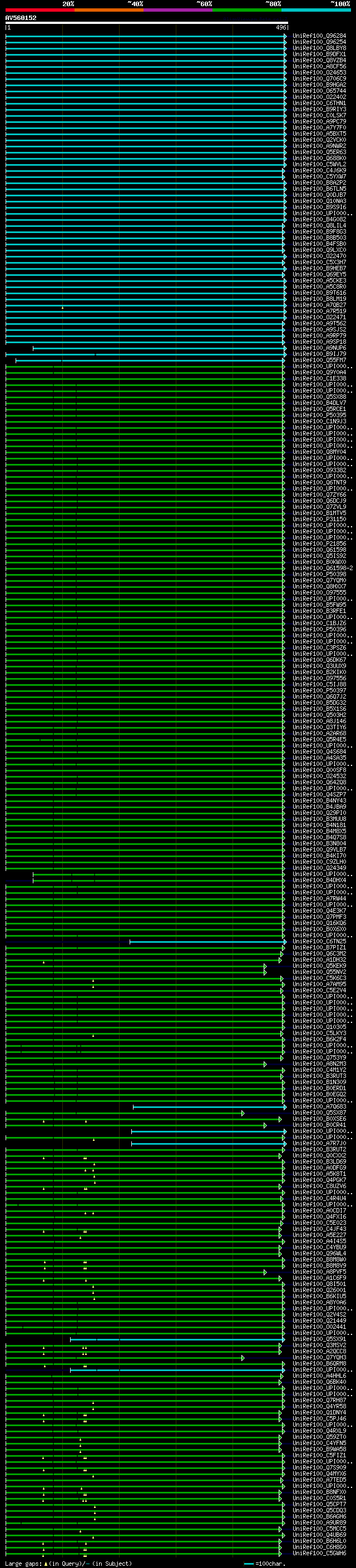The width and height of the screenshot is (356, 1568).
Task: Open hit UniRef100_B9DFX1
Action: tap(319, 54)
